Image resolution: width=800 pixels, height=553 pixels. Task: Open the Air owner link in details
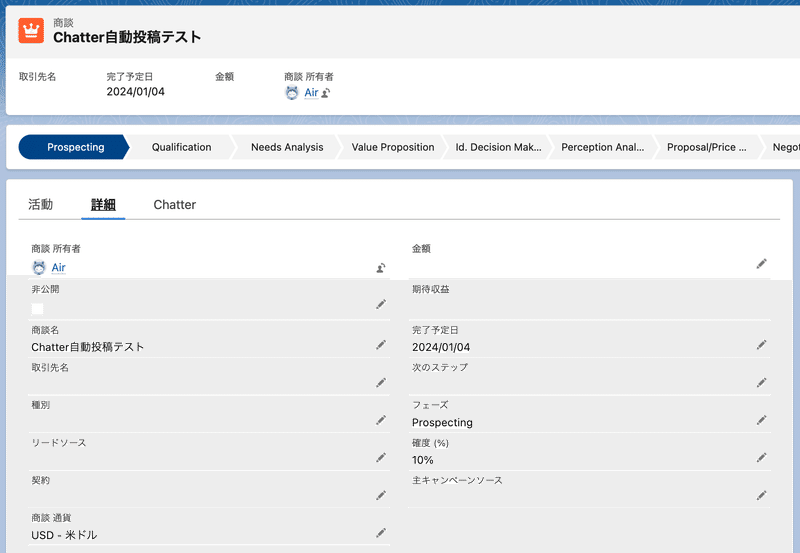59,267
